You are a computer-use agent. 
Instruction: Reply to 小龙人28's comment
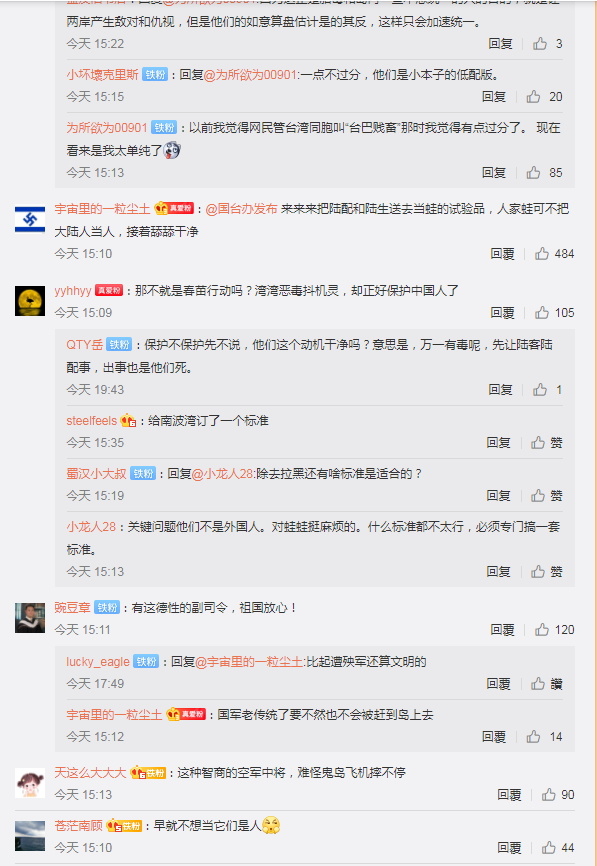(498, 572)
